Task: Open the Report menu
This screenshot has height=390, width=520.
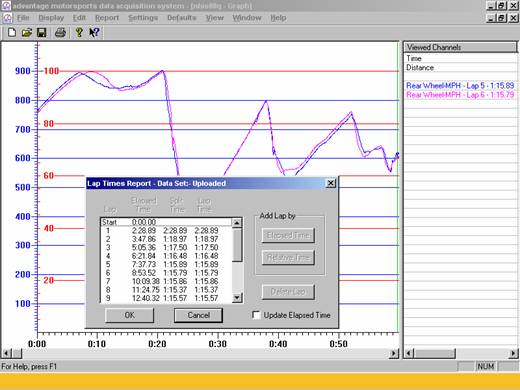Action: pos(107,18)
